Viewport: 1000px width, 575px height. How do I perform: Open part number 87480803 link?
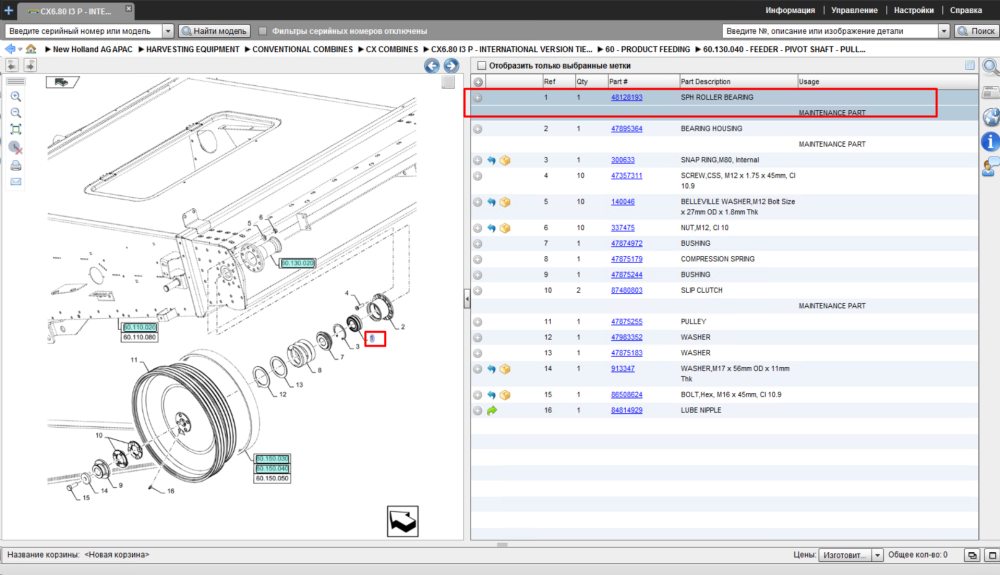[626, 291]
